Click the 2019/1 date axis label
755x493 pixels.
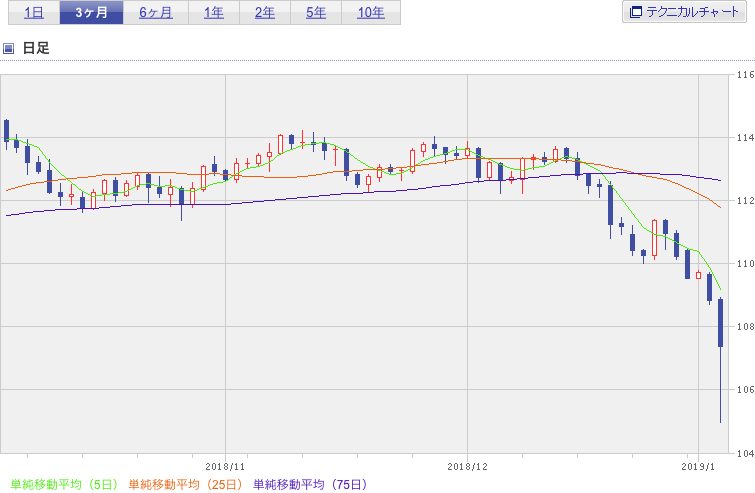(x=698, y=467)
